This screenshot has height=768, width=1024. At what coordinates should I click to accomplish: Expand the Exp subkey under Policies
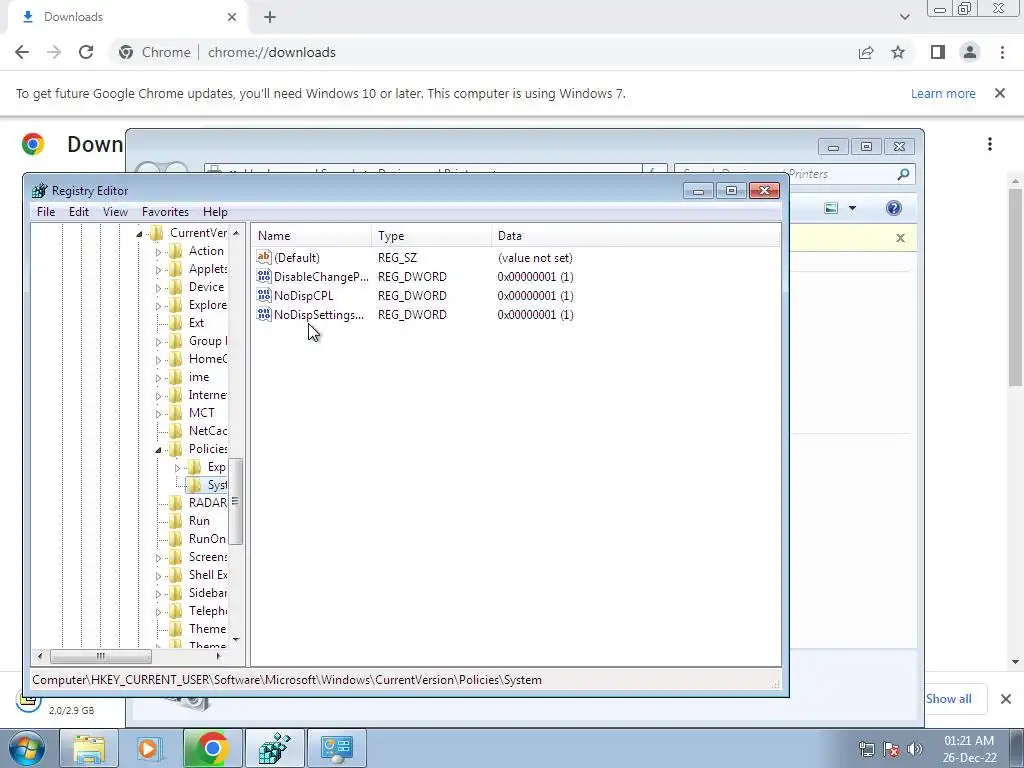pyautogui.click(x=177, y=468)
